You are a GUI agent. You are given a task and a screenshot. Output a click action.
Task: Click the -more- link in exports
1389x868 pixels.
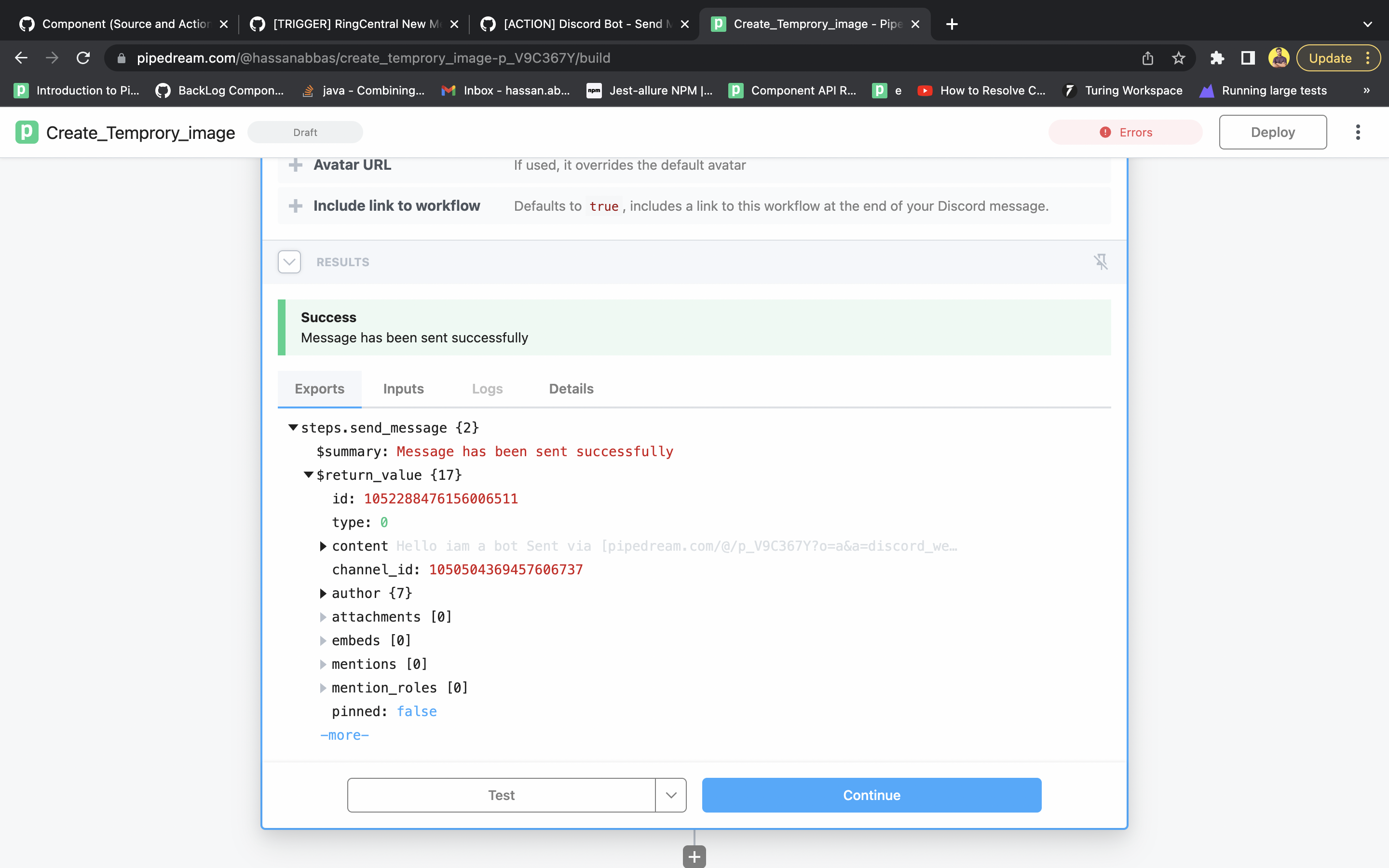344,735
